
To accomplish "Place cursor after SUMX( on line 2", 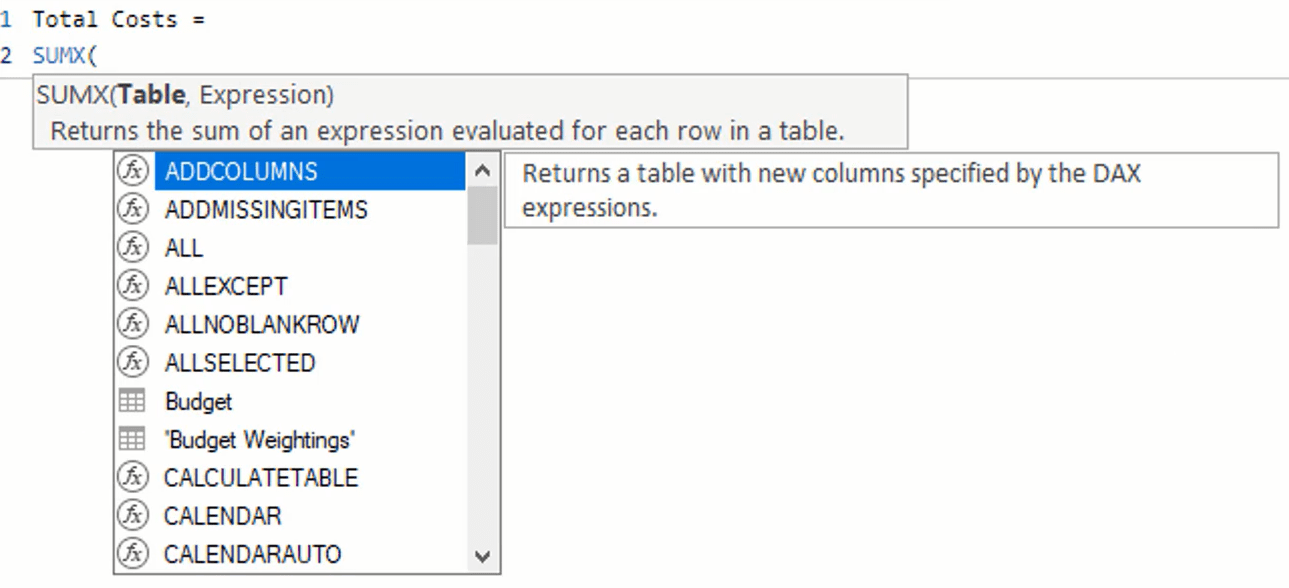I will point(98,55).
